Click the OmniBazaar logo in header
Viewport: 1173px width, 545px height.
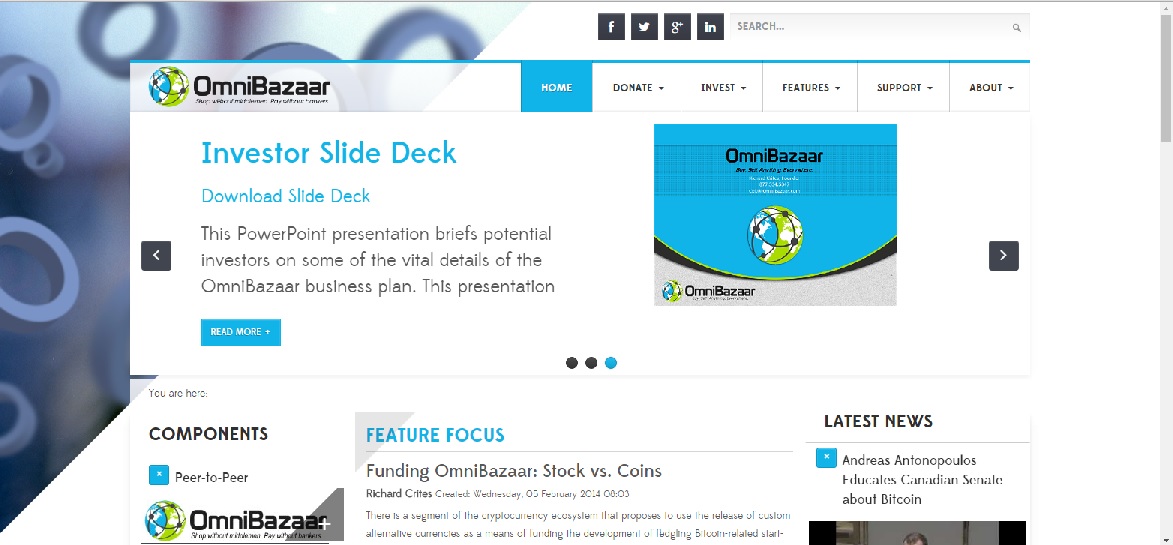[x=240, y=87]
